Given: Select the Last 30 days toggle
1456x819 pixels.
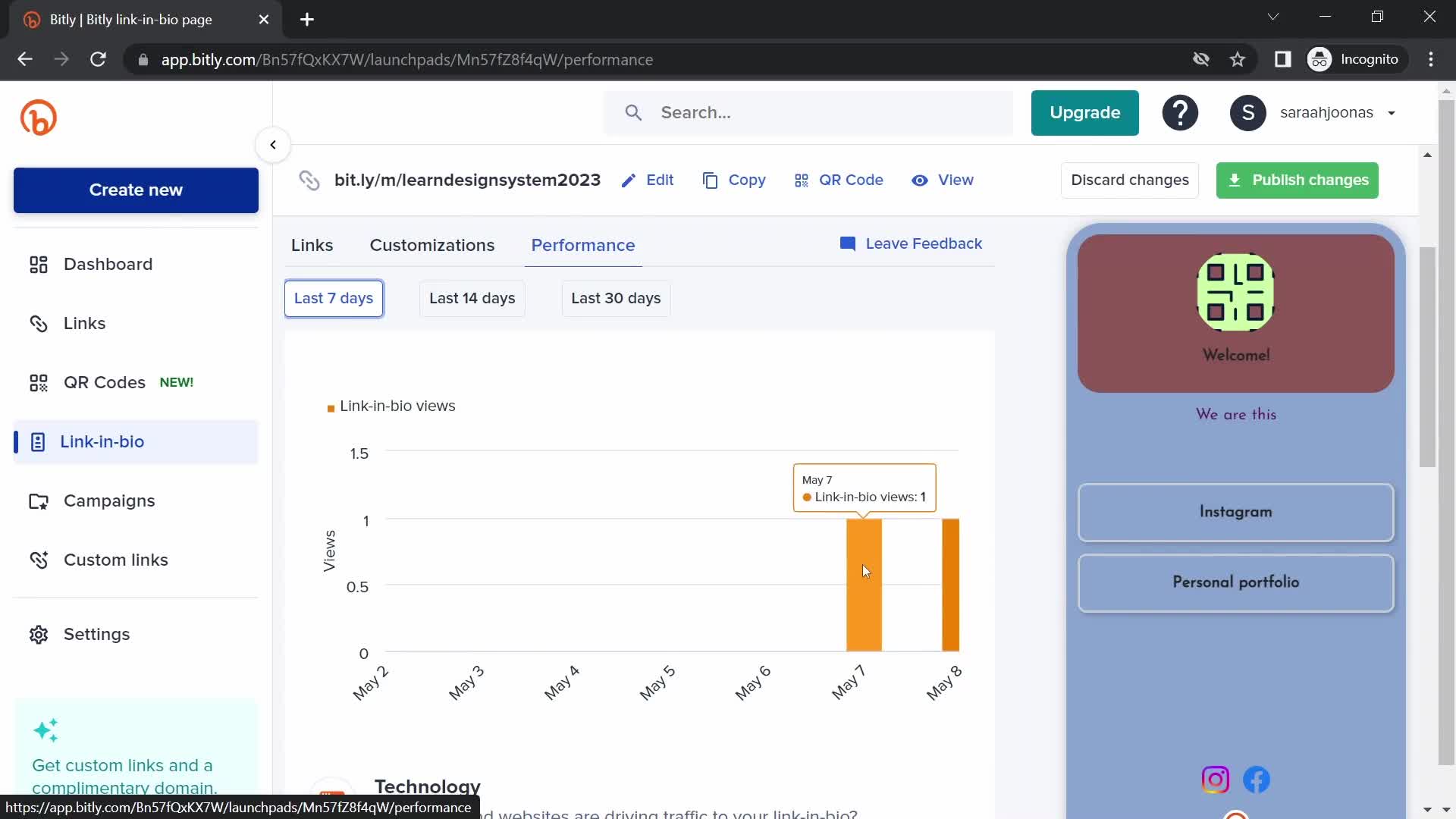Looking at the screenshot, I should point(616,298).
